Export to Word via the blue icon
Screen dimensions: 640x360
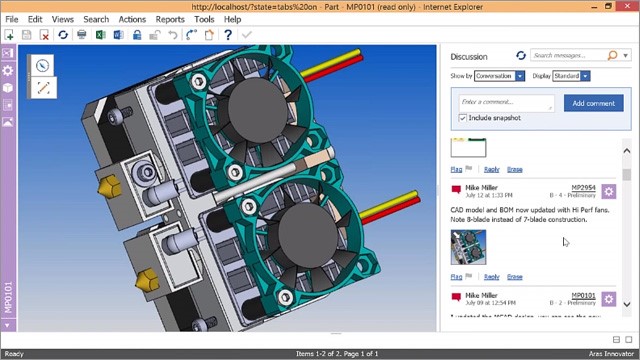pyautogui.click(x=118, y=35)
